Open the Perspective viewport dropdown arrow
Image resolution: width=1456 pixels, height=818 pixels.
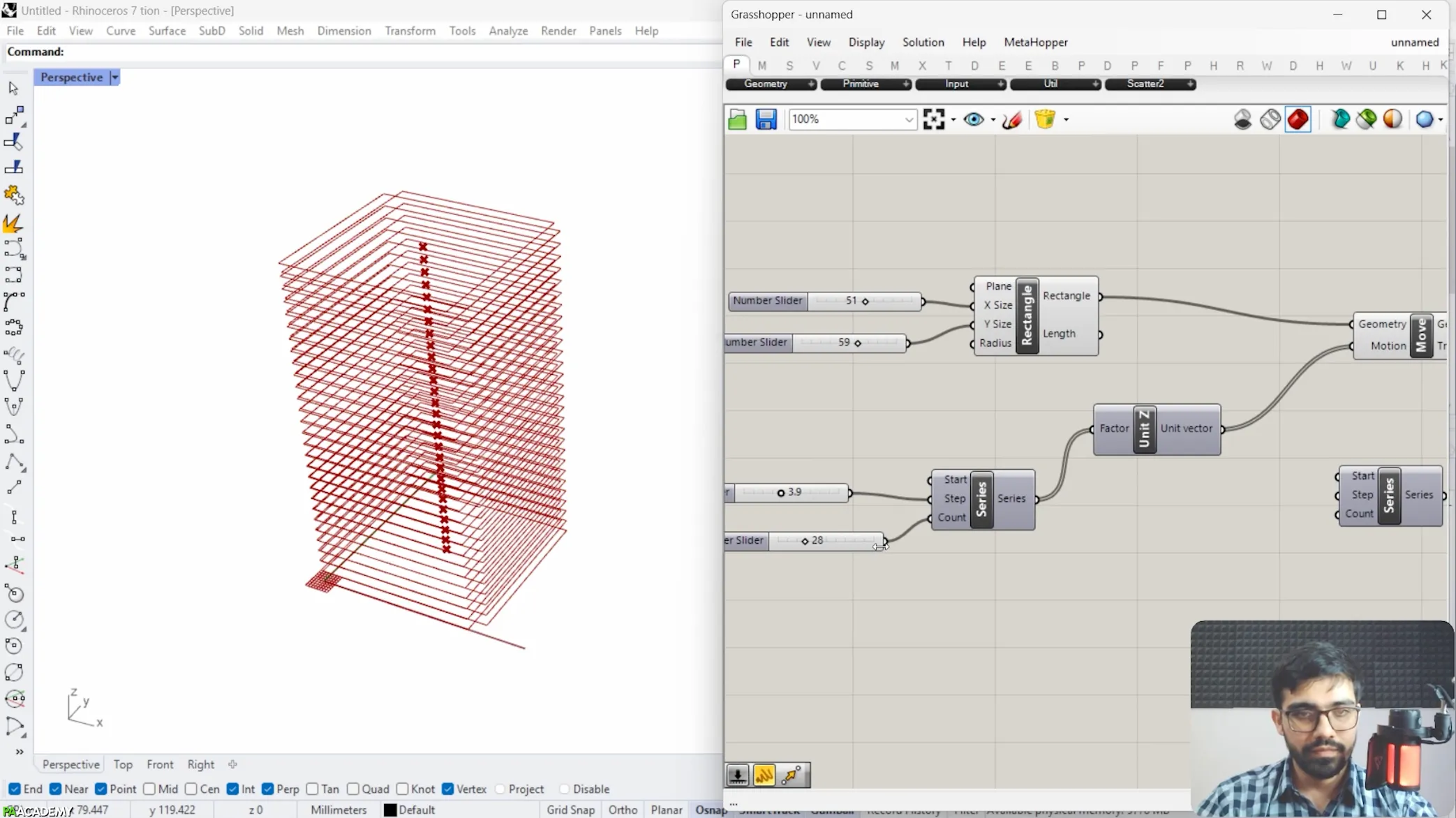tap(115, 77)
